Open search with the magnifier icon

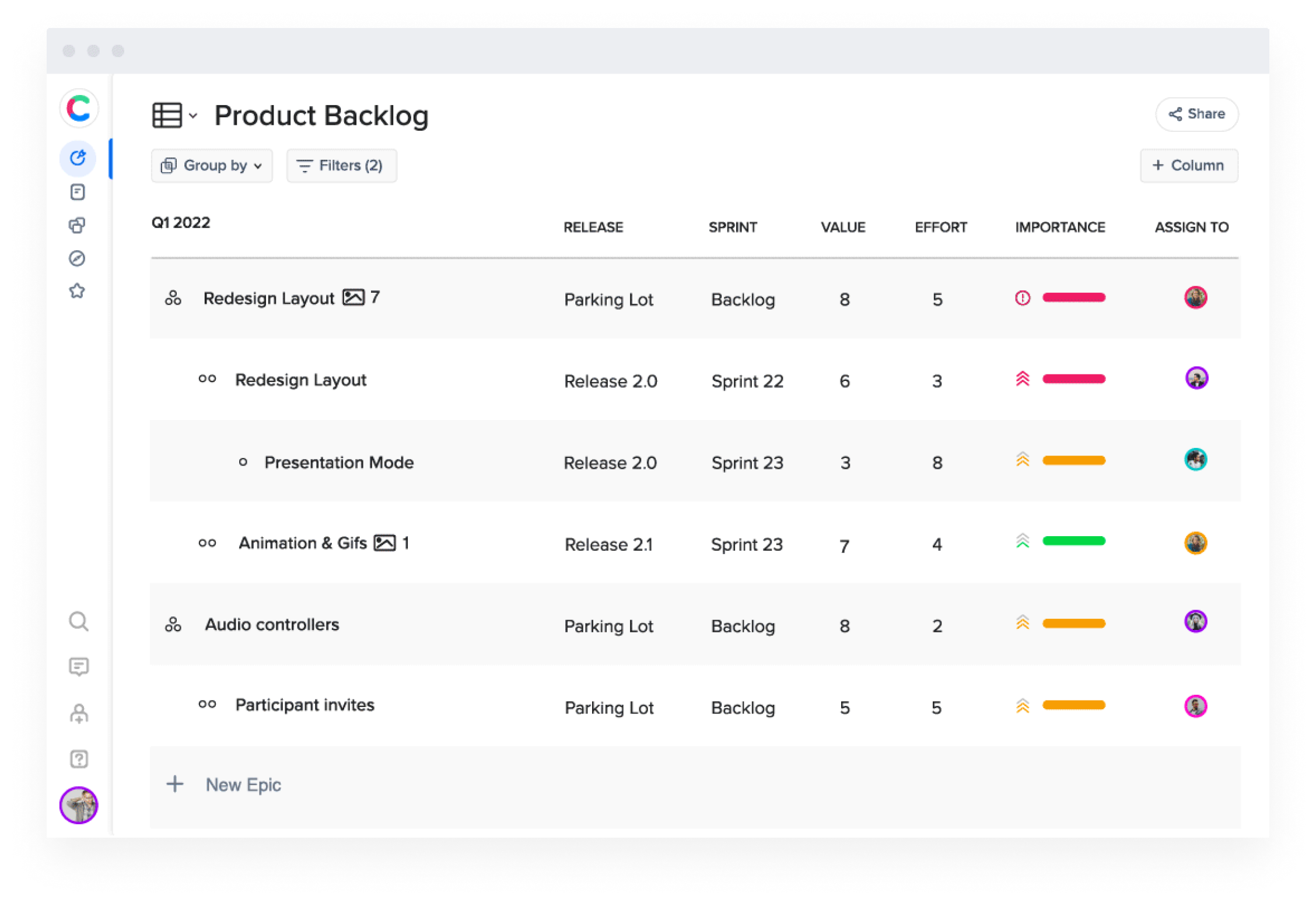pos(79,622)
